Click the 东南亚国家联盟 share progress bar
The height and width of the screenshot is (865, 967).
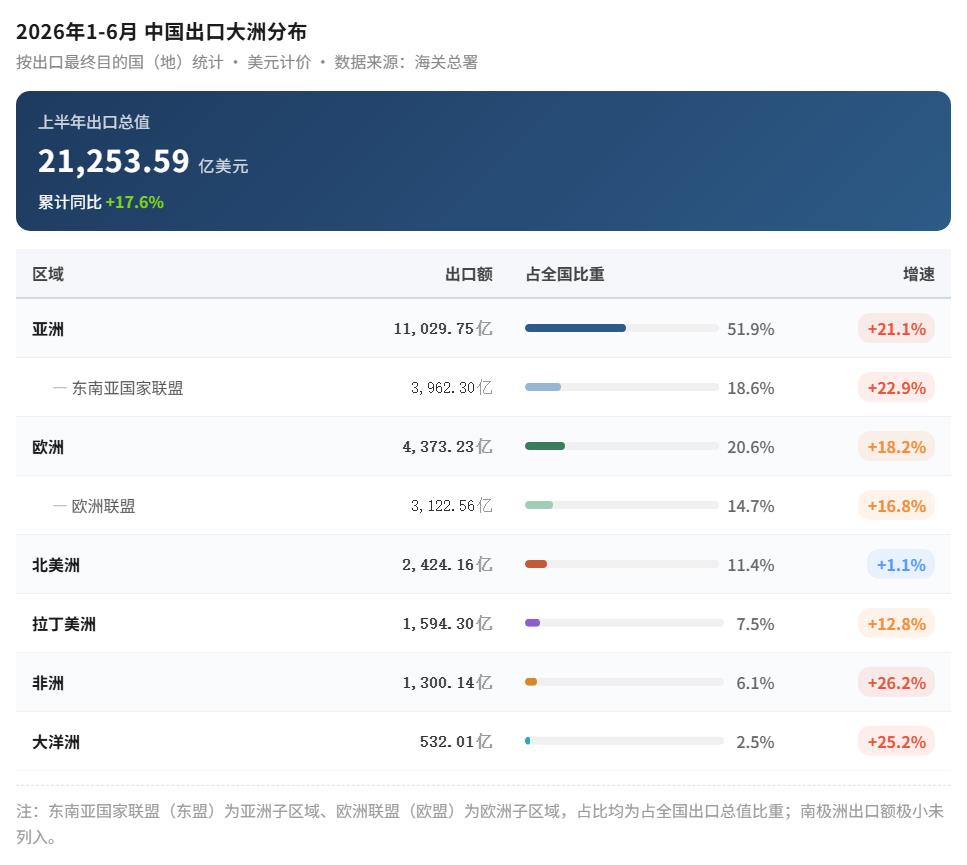[622, 387]
